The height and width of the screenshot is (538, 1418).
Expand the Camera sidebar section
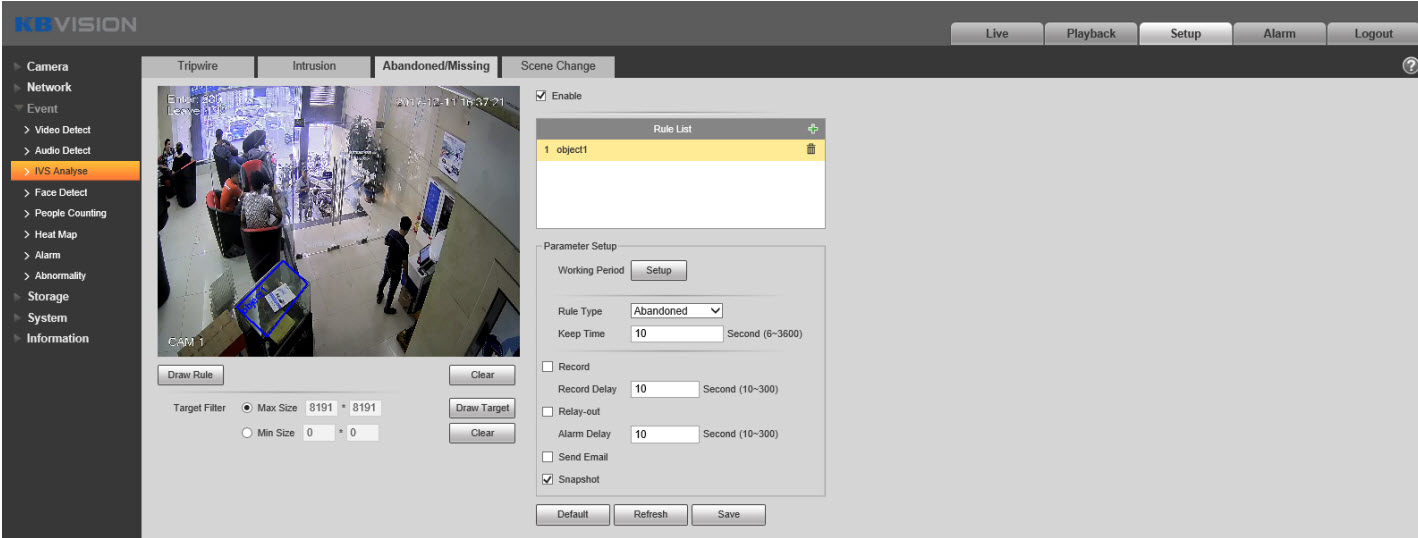click(x=47, y=67)
